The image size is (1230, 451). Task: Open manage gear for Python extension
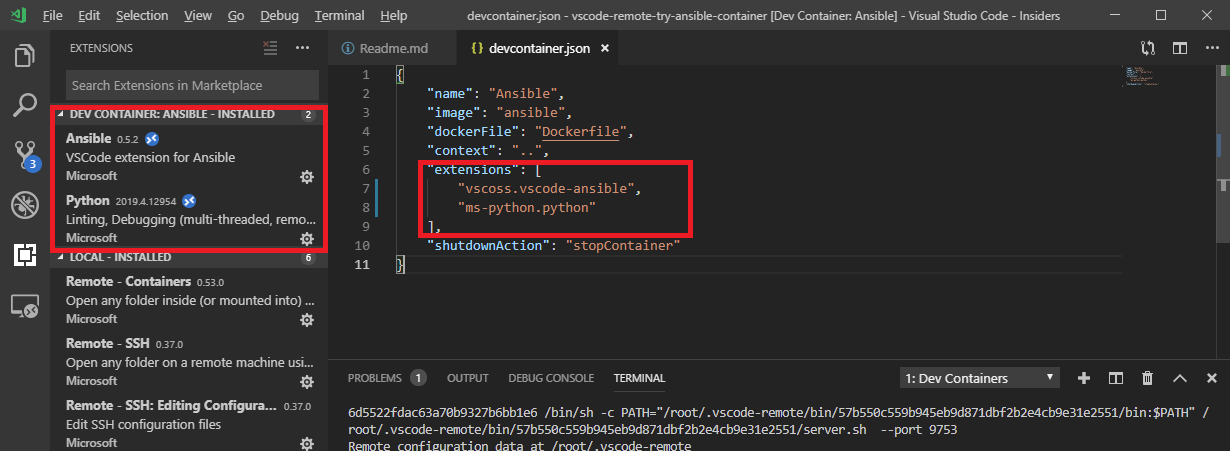tap(307, 238)
